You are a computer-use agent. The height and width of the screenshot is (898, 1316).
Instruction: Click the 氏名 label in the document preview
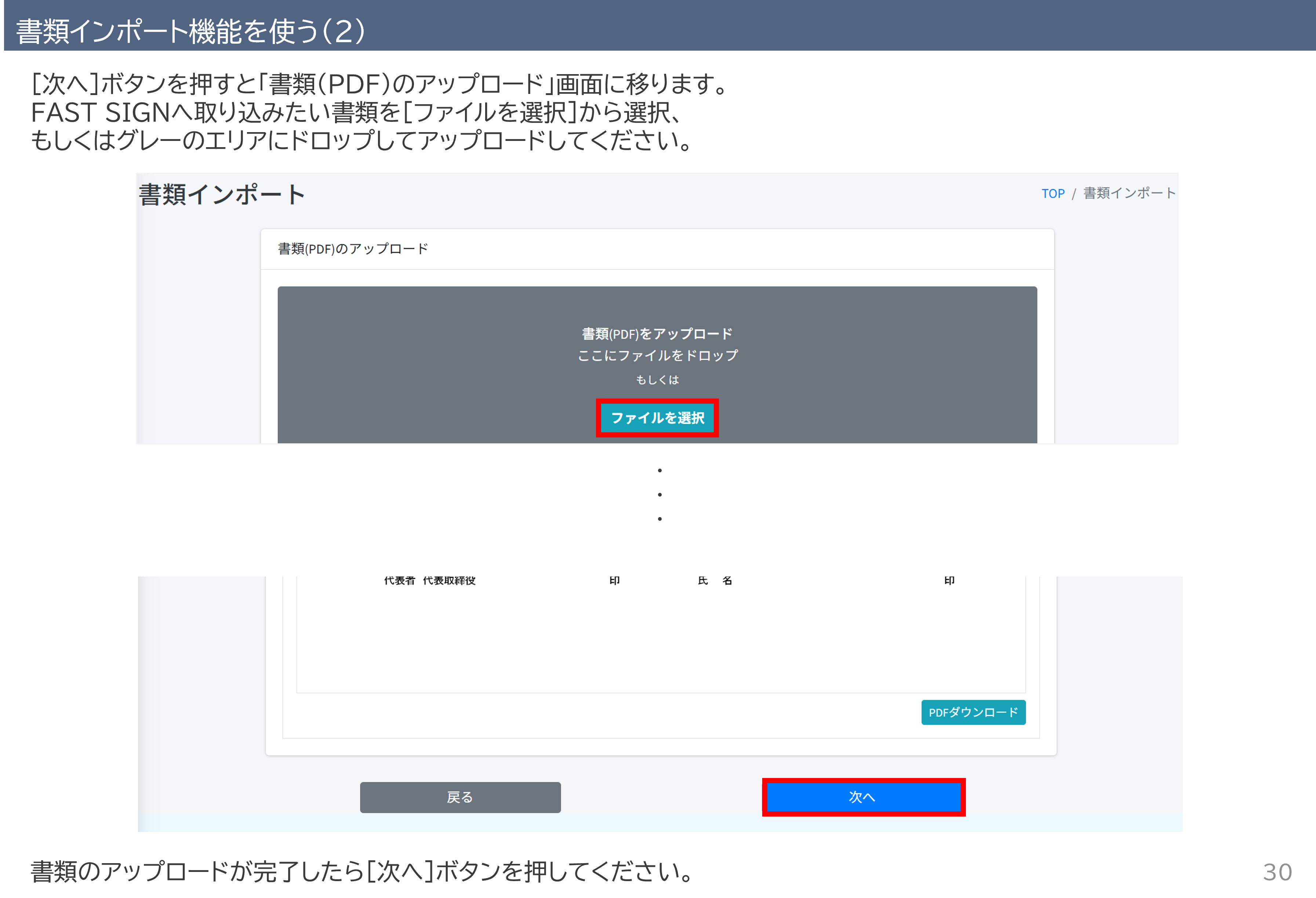[x=715, y=581]
